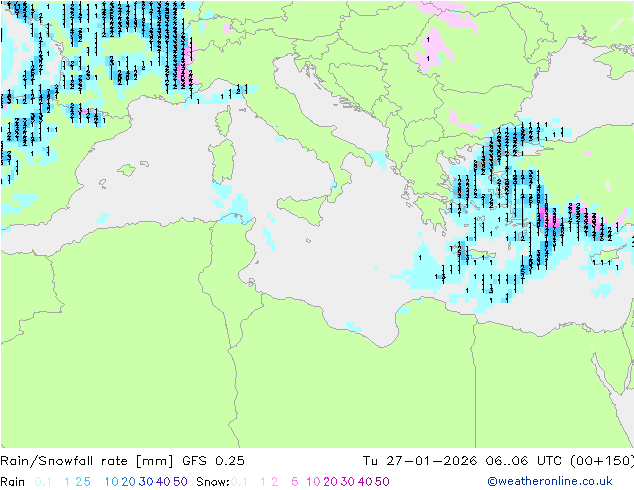Pick the Rain legend 30 value
Viewport: 634px width, 490px height.
pyautogui.click(x=146, y=482)
